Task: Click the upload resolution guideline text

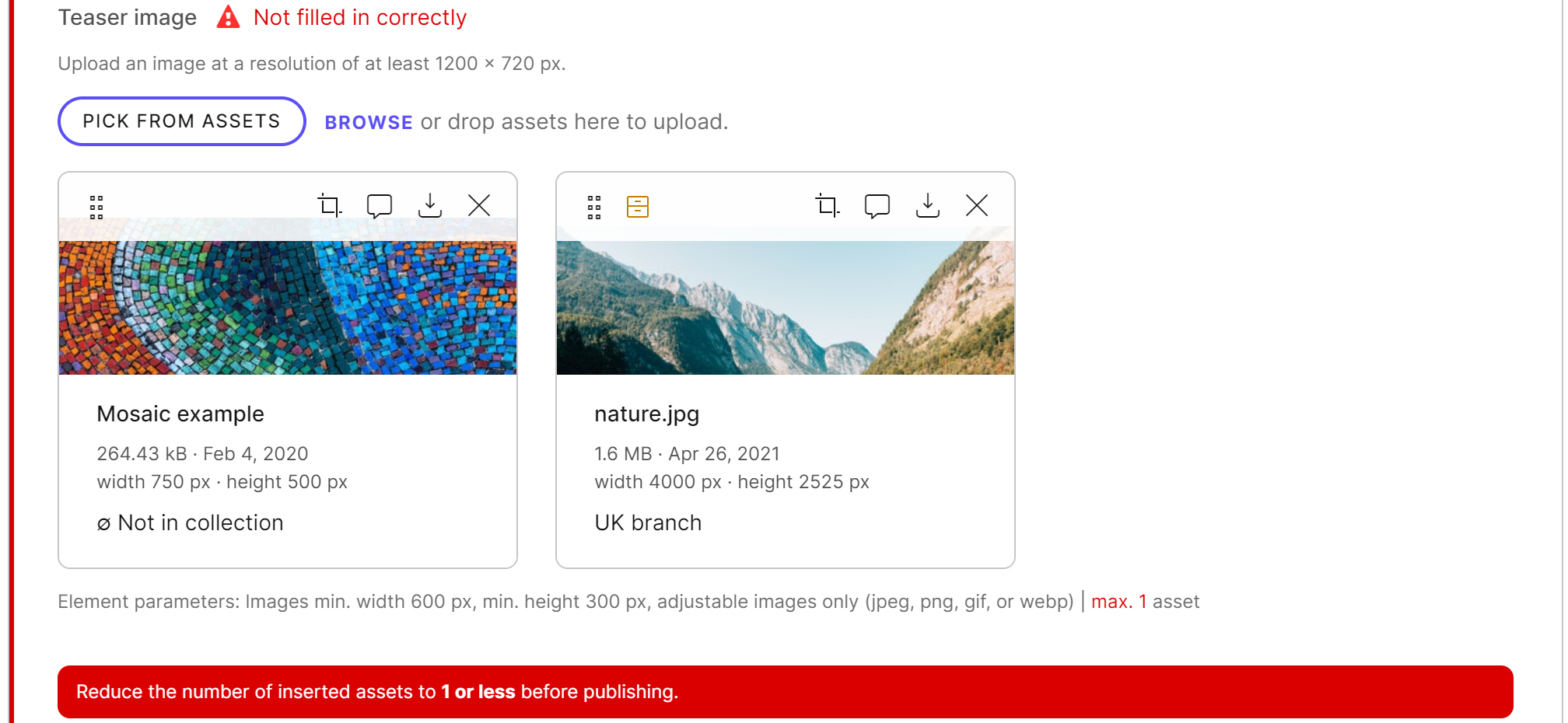Action: pyautogui.click(x=312, y=64)
